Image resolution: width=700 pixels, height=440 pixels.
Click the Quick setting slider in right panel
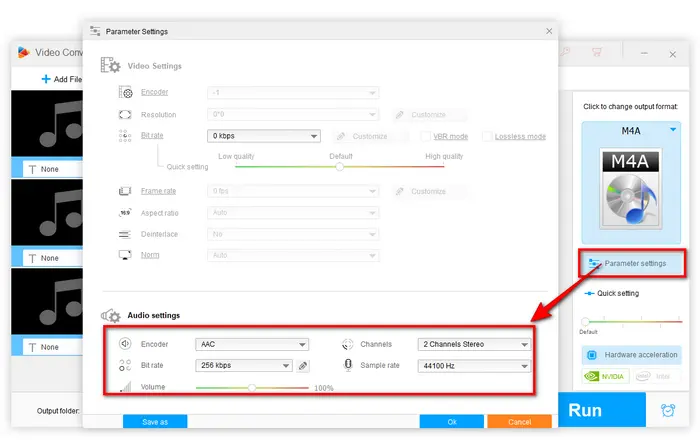tap(585, 321)
